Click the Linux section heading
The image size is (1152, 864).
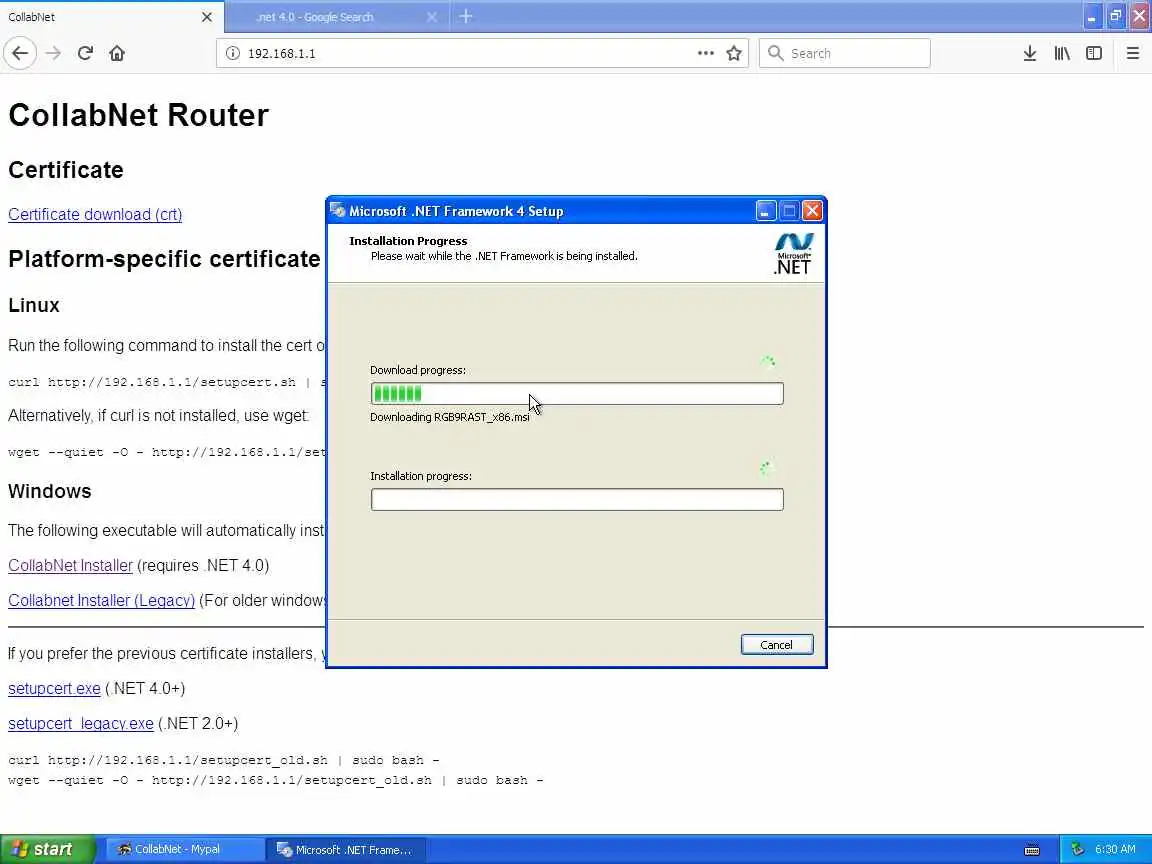[x=34, y=305]
